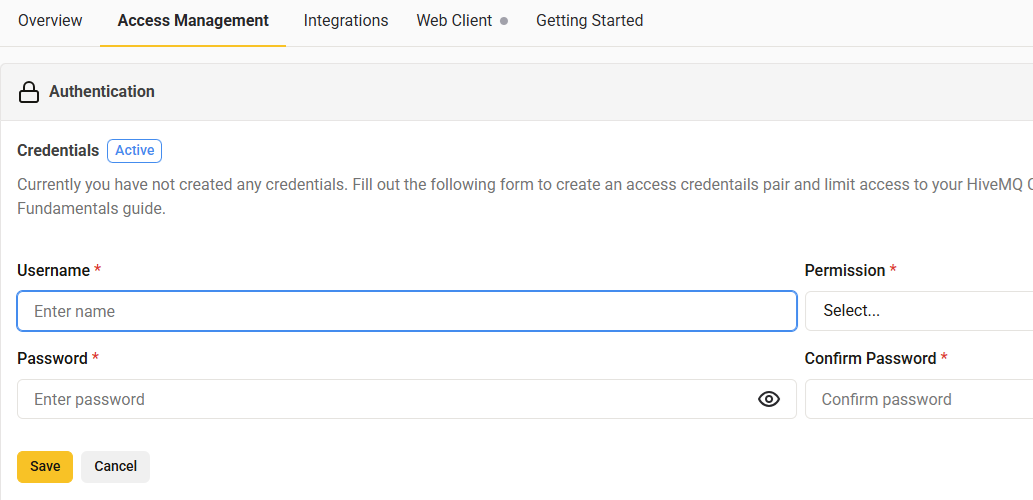
Task: Save the new credentials
Action: [45, 466]
